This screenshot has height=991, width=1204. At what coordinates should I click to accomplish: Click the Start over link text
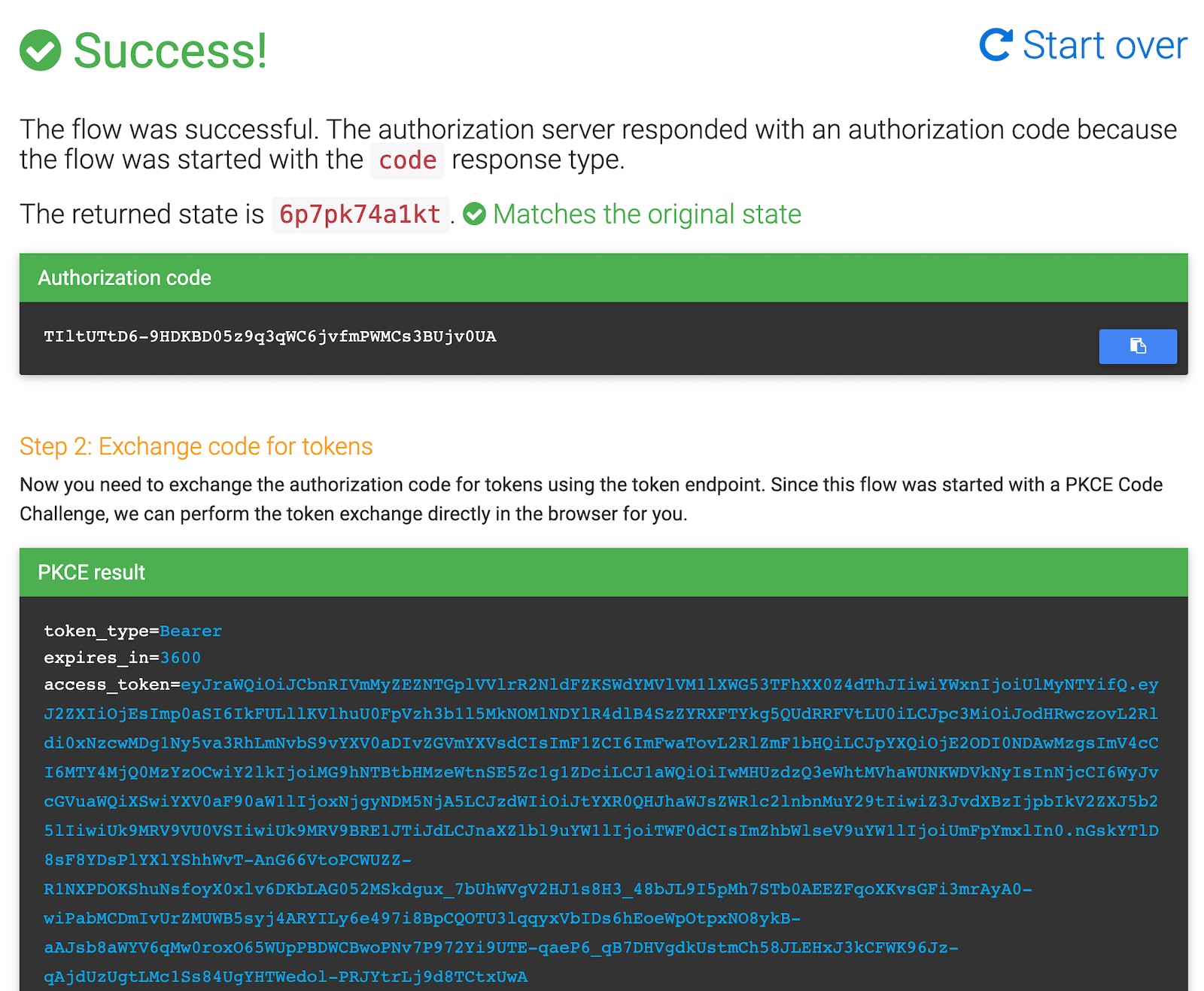[1104, 45]
